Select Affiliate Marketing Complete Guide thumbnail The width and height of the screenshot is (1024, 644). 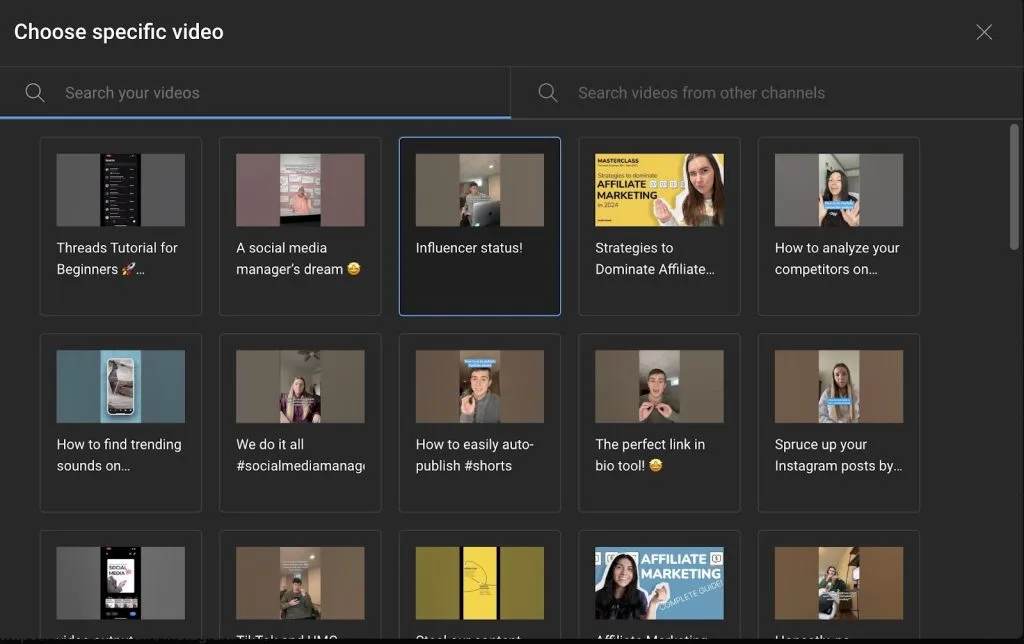pyautogui.click(x=660, y=583)
